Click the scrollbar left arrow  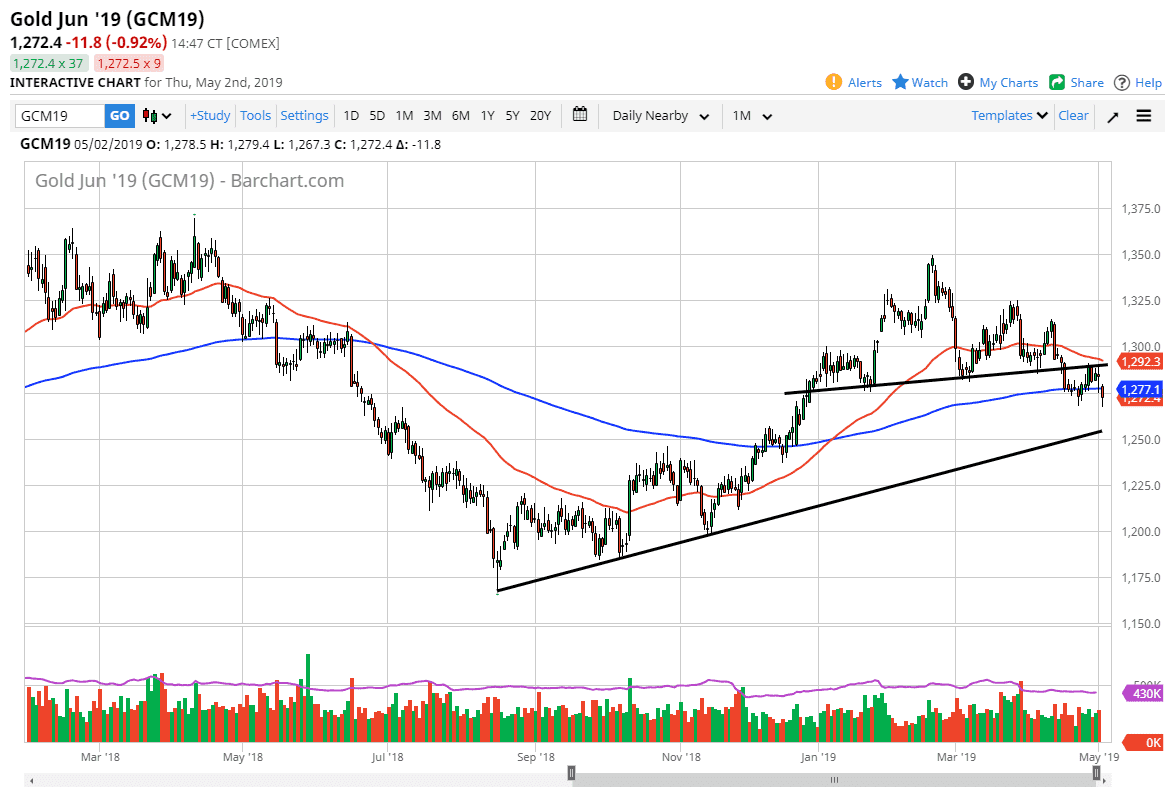[x=31, y=780]
